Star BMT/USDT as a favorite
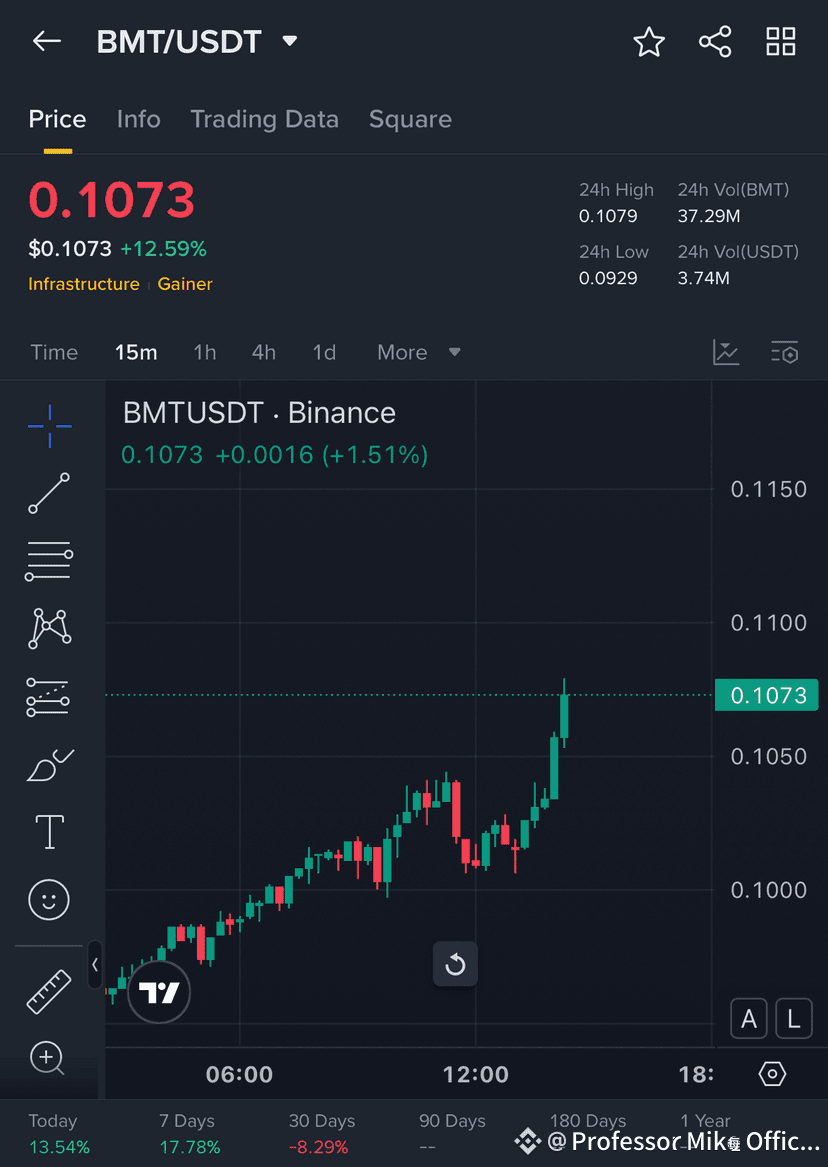 pyautogui.click(x=649, y=42)
